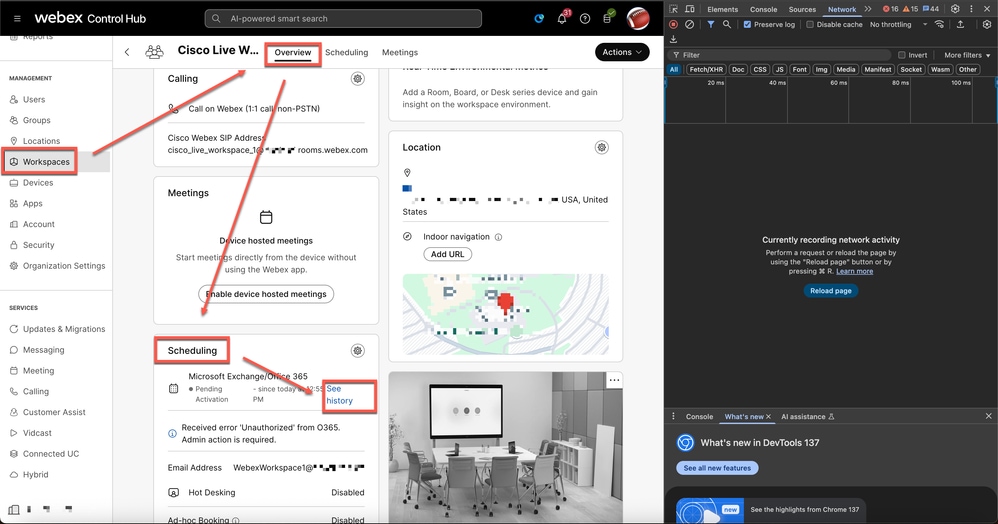Show Indoor navigation info tooltip icon
This screenshot has width=998, height=524.
click(x=498, y=237)
